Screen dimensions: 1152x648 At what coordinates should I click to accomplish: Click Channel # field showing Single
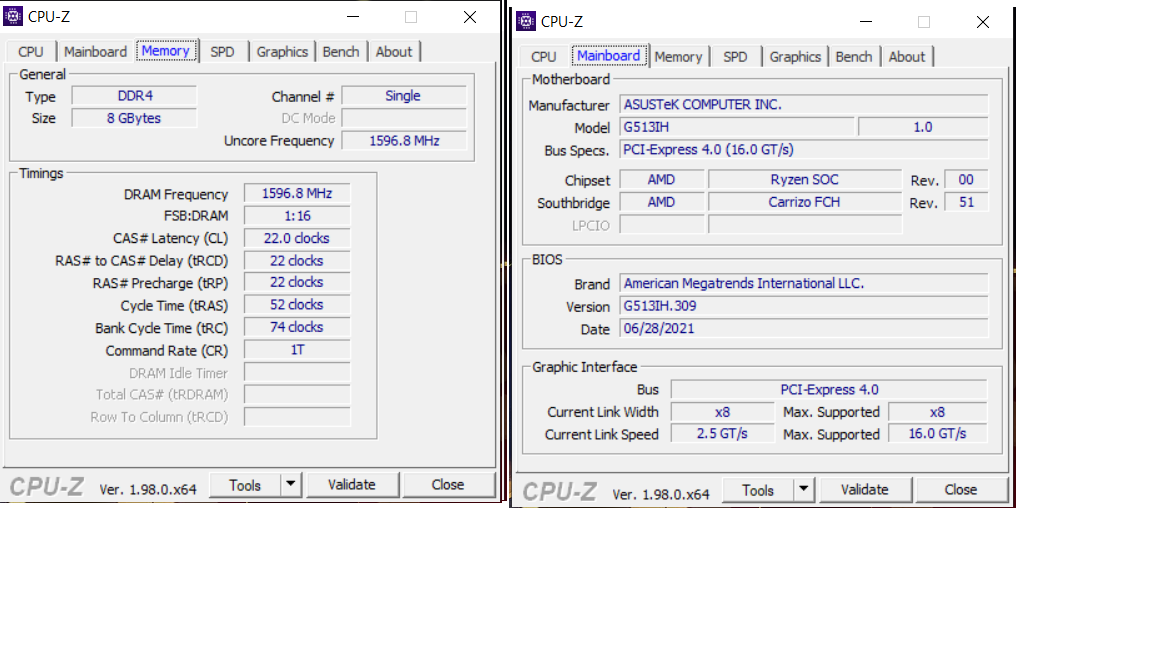point(404,96)
